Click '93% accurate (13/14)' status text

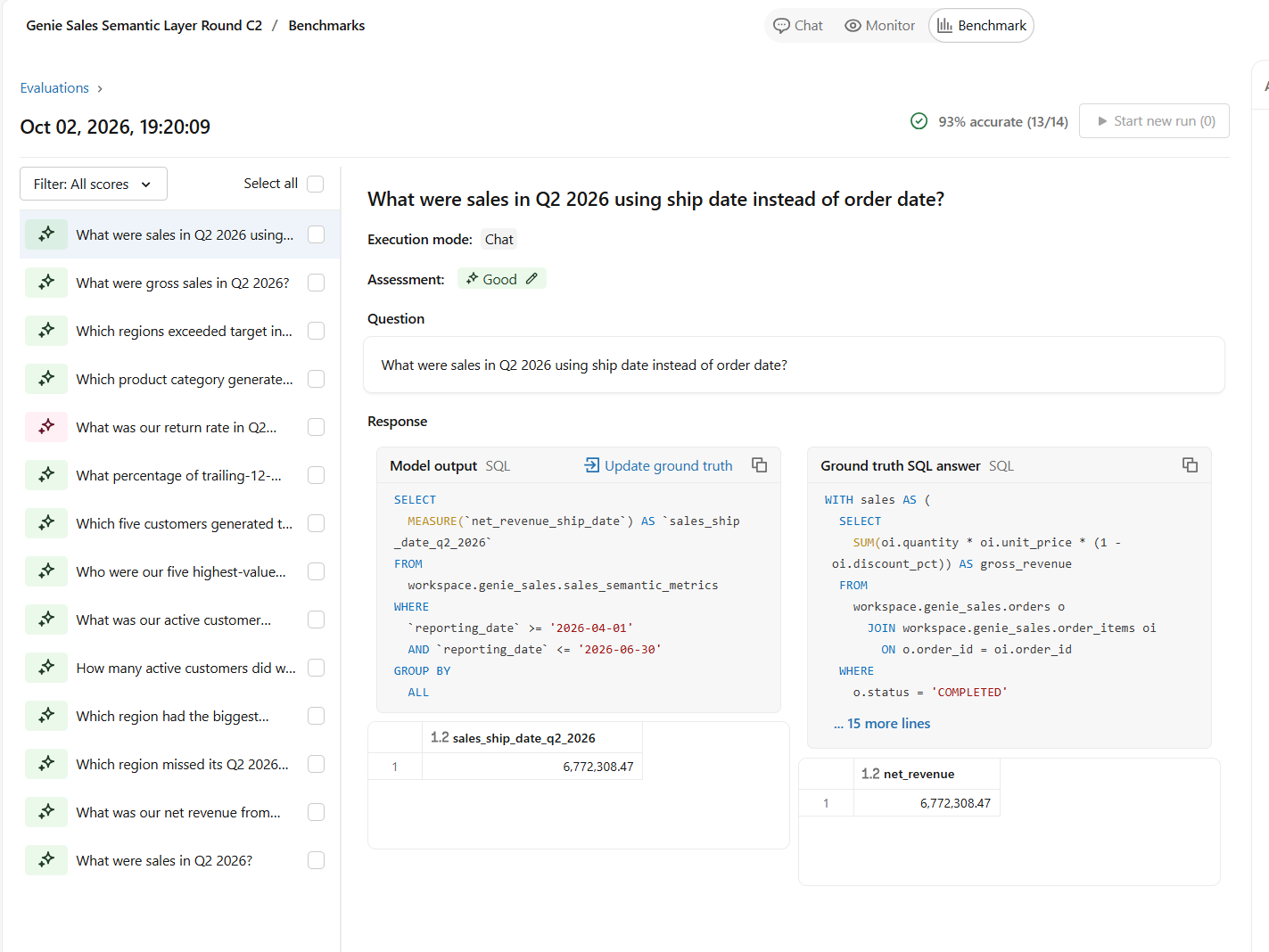1002,122
